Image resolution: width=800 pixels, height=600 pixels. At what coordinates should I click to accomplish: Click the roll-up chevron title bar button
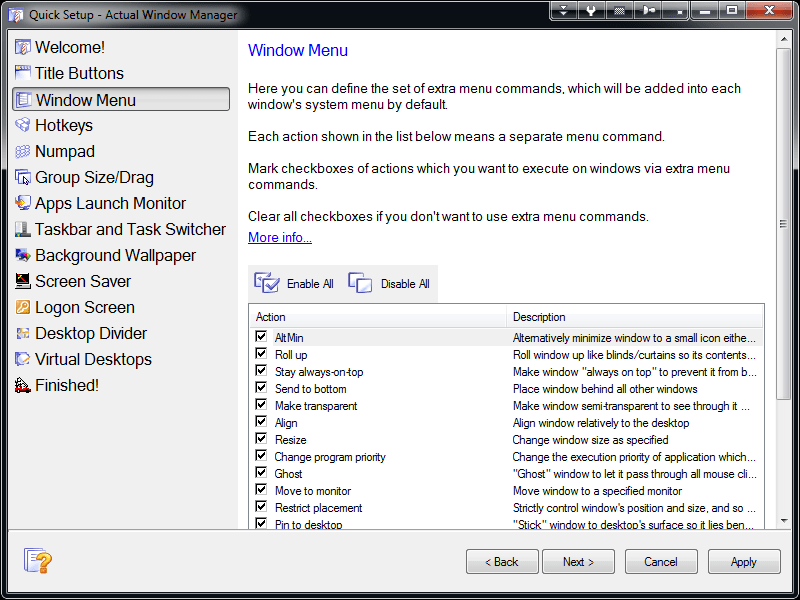pos(563,11)
